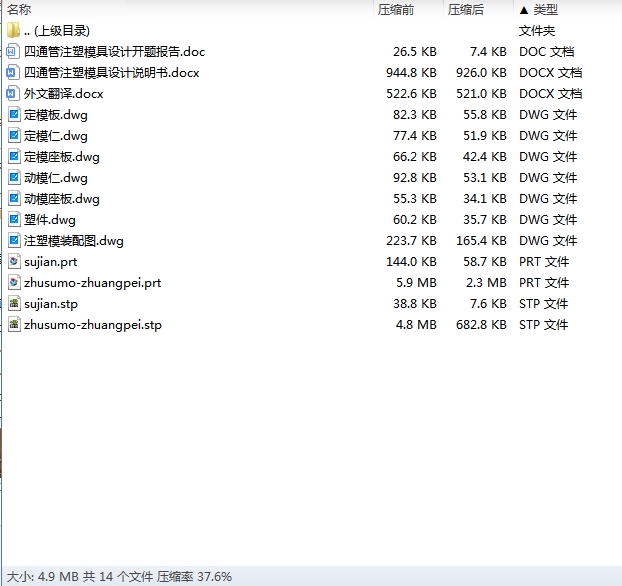Click the STP icon for sujian.stp
Screen dimensions: 622x586
pyautogui.click(x=14, y=304)
